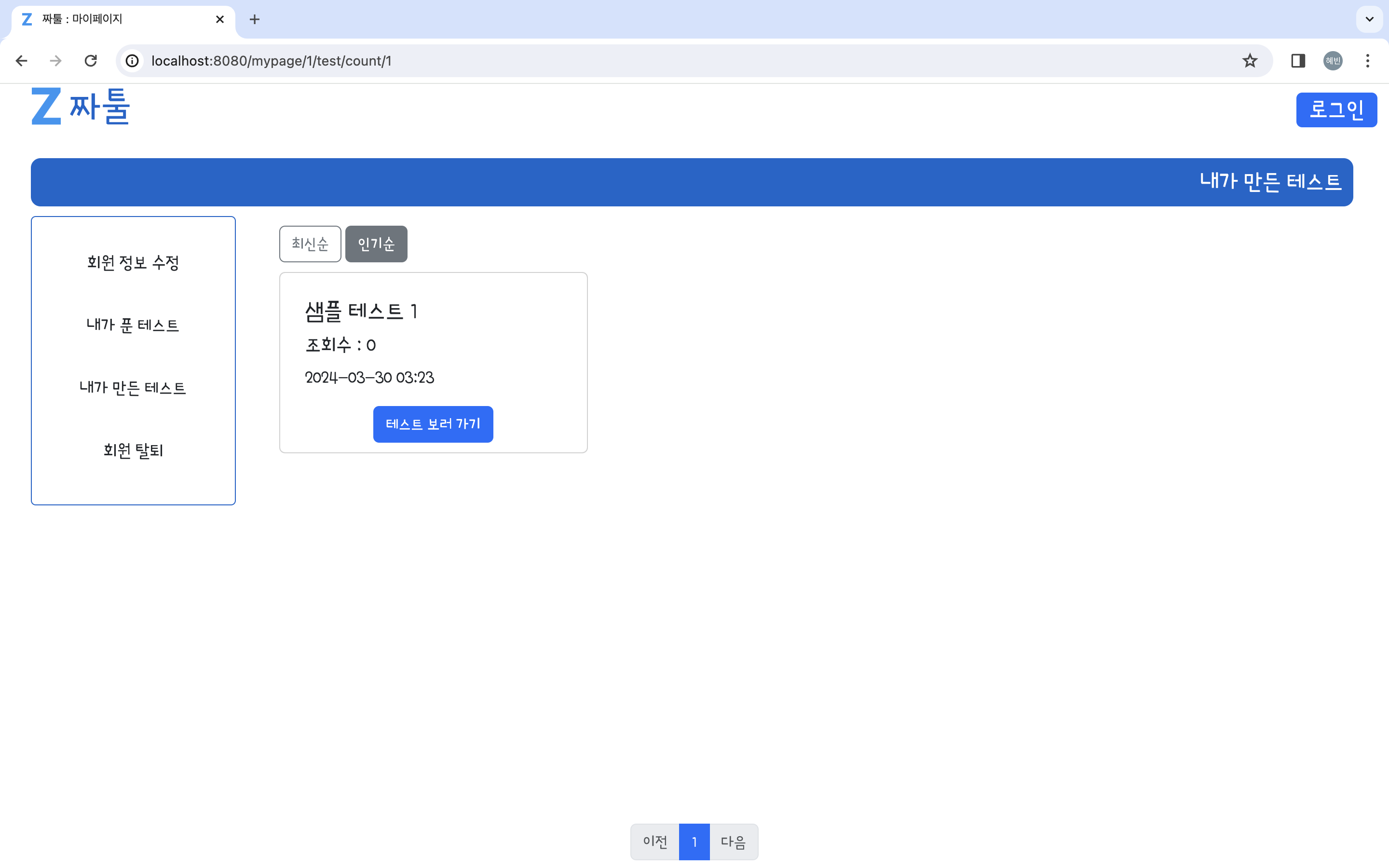The image size is (1389, 868).
Task: Open 회원 정보 수정 in sidebar
Action: pos(133,263)
